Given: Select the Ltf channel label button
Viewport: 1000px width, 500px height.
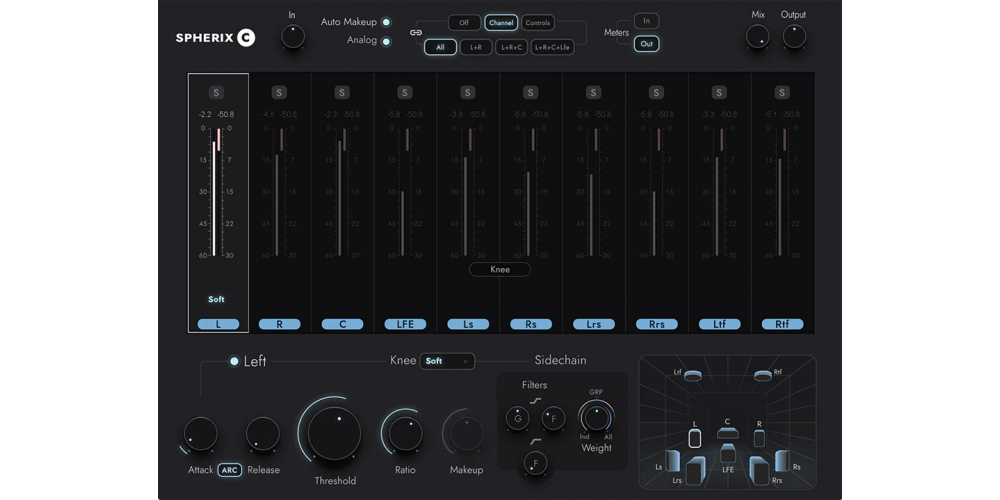Looking at the screenshot, I should point(719,324).
